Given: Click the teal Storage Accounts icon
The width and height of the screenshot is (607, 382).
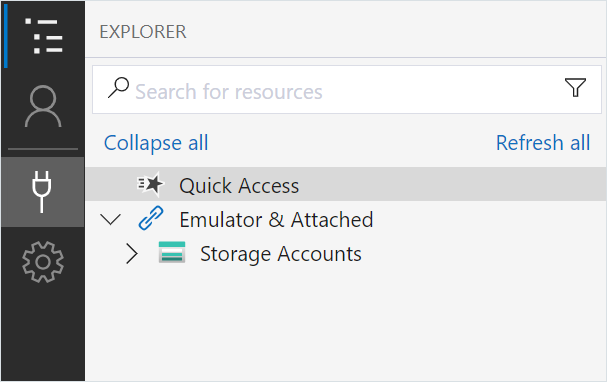Looking at the screenshot, I should tap(172, 252).
